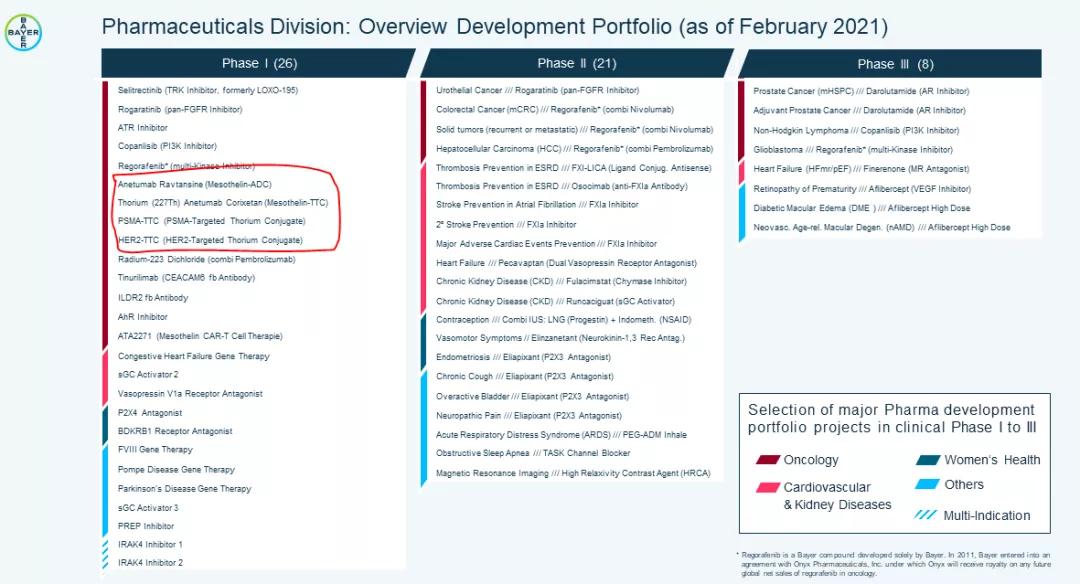Select 'Heart Failure /// Pecavaptan' row
The height and width of the screenshot is (584, 1080).
point(566,263)
